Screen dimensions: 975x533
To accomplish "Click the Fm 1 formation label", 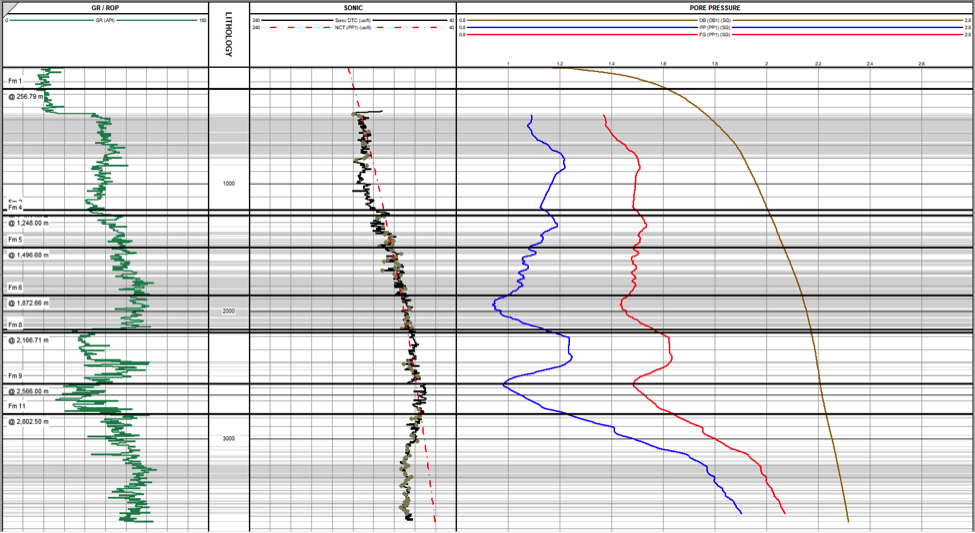I will click(15, 81).
